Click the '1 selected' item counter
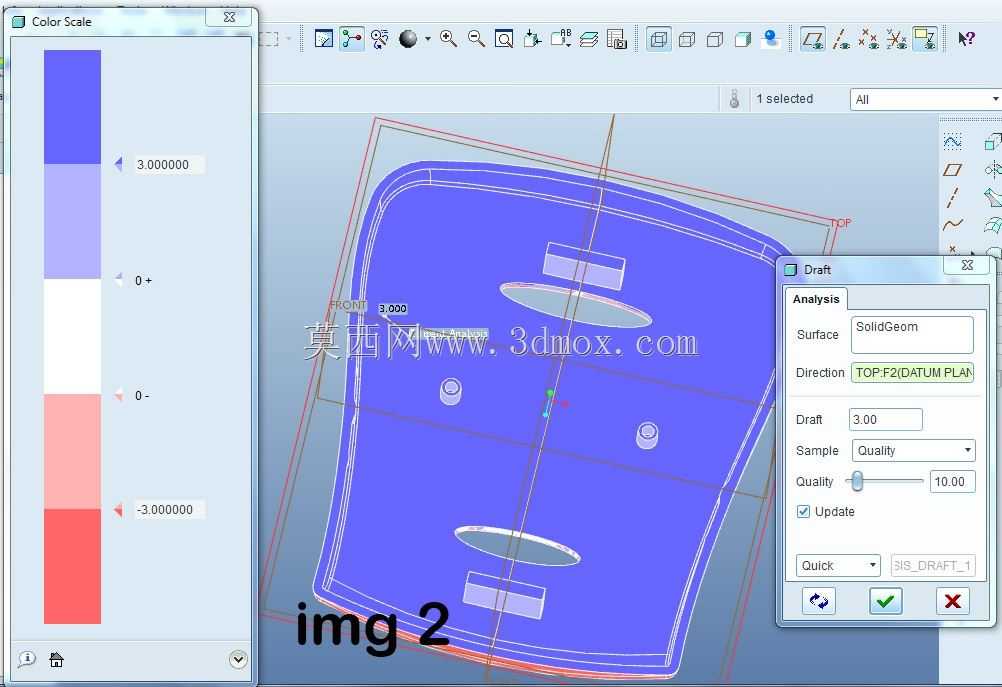This screenshot has width=1002, height=687. (785, 99)
